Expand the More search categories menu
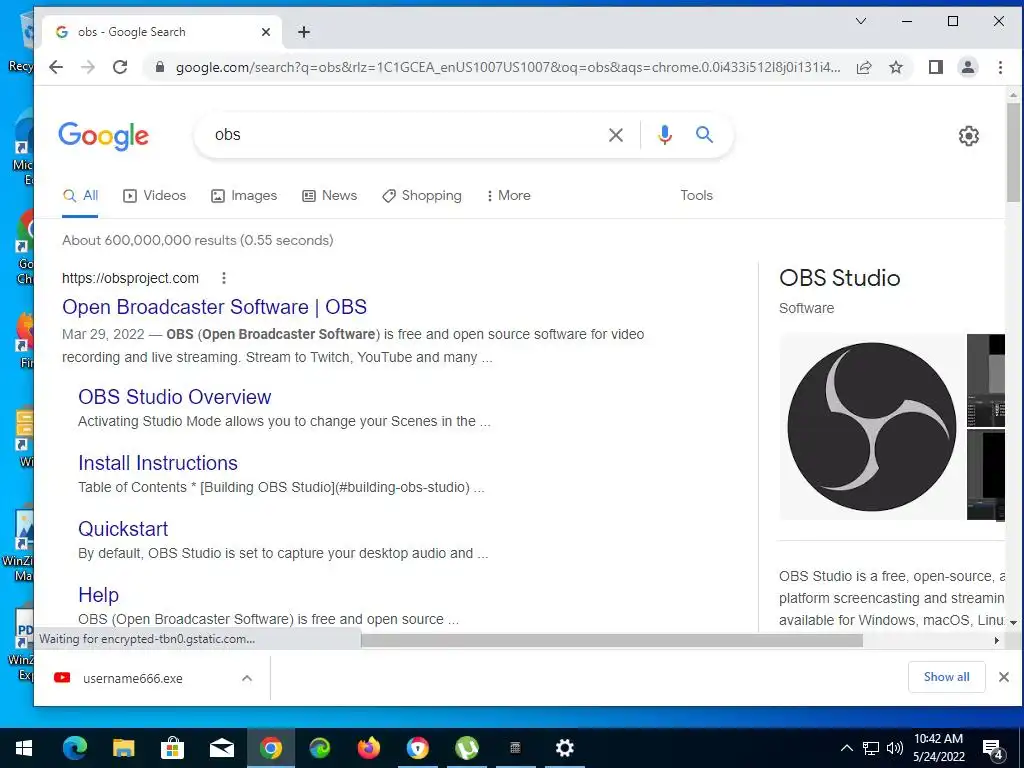This screenshot has height=768, width=1024. 509,195
